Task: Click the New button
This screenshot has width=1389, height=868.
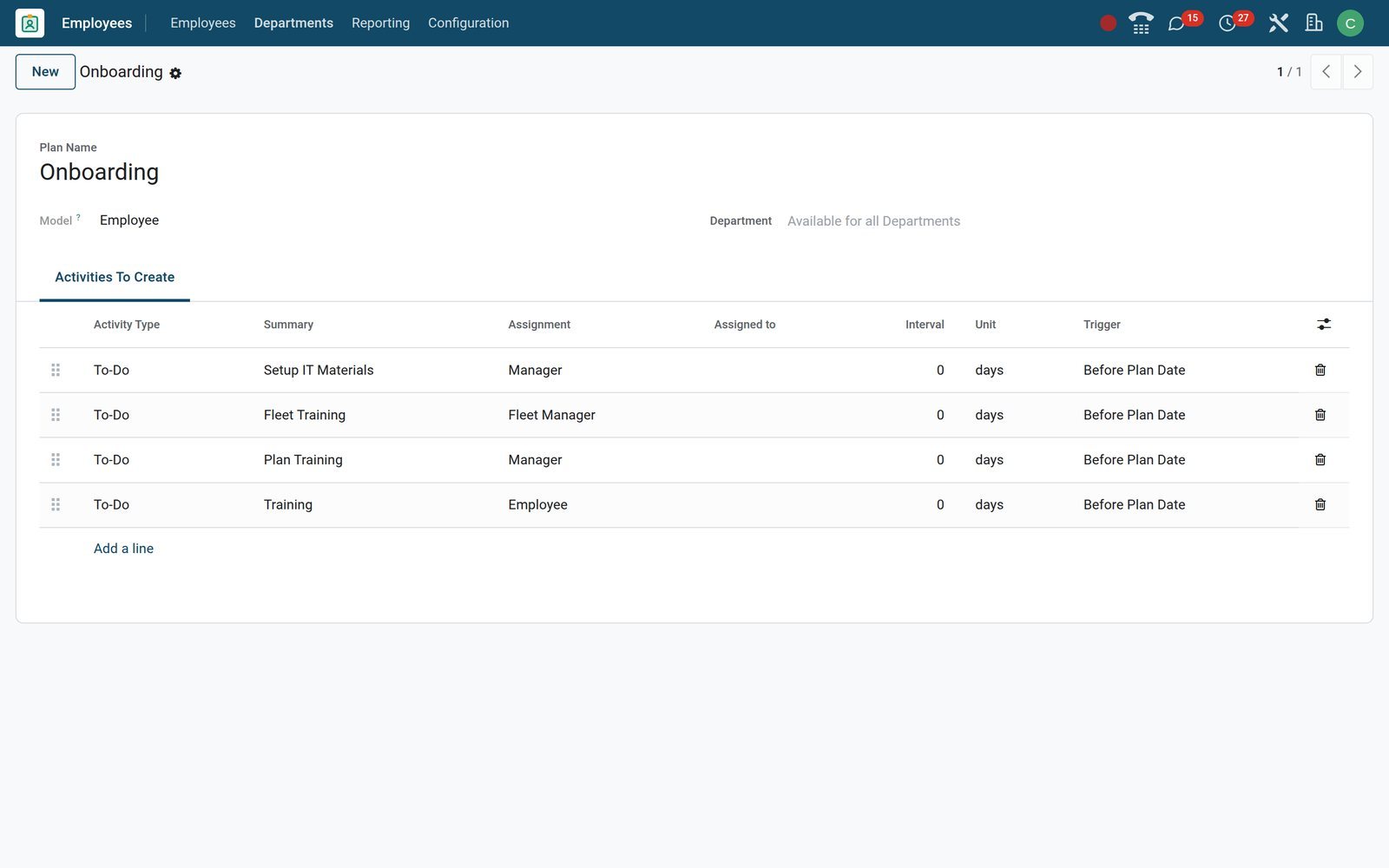Action: coord(45,72)
